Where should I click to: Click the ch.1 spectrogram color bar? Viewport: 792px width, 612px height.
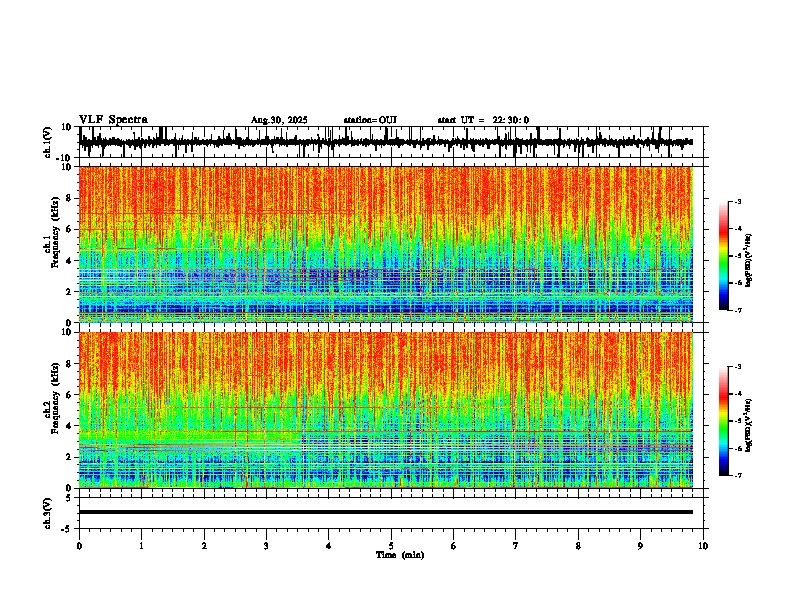723,256
